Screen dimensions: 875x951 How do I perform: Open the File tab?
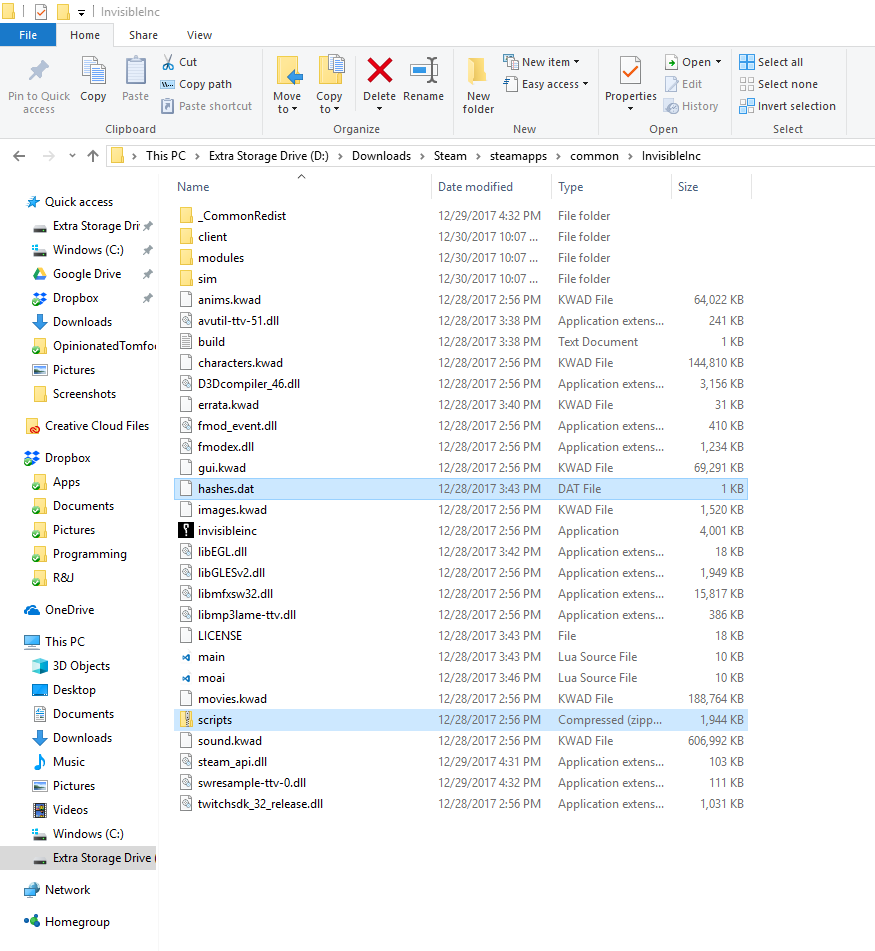(x=28, y=35)
